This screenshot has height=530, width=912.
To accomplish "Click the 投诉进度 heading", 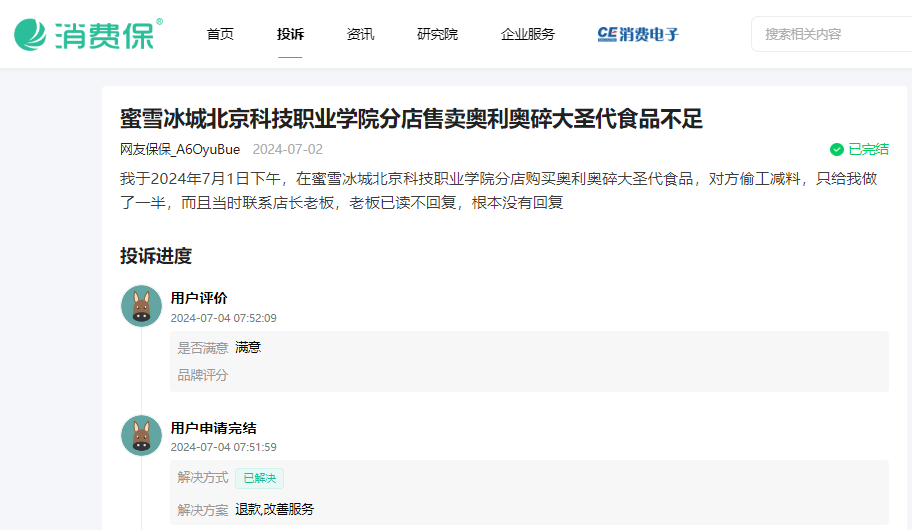I will pos(156,256).
